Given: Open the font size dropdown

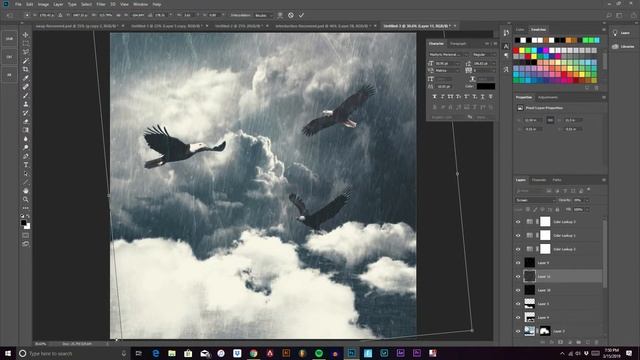Looking at the screenshot, I should pos(447,63).
